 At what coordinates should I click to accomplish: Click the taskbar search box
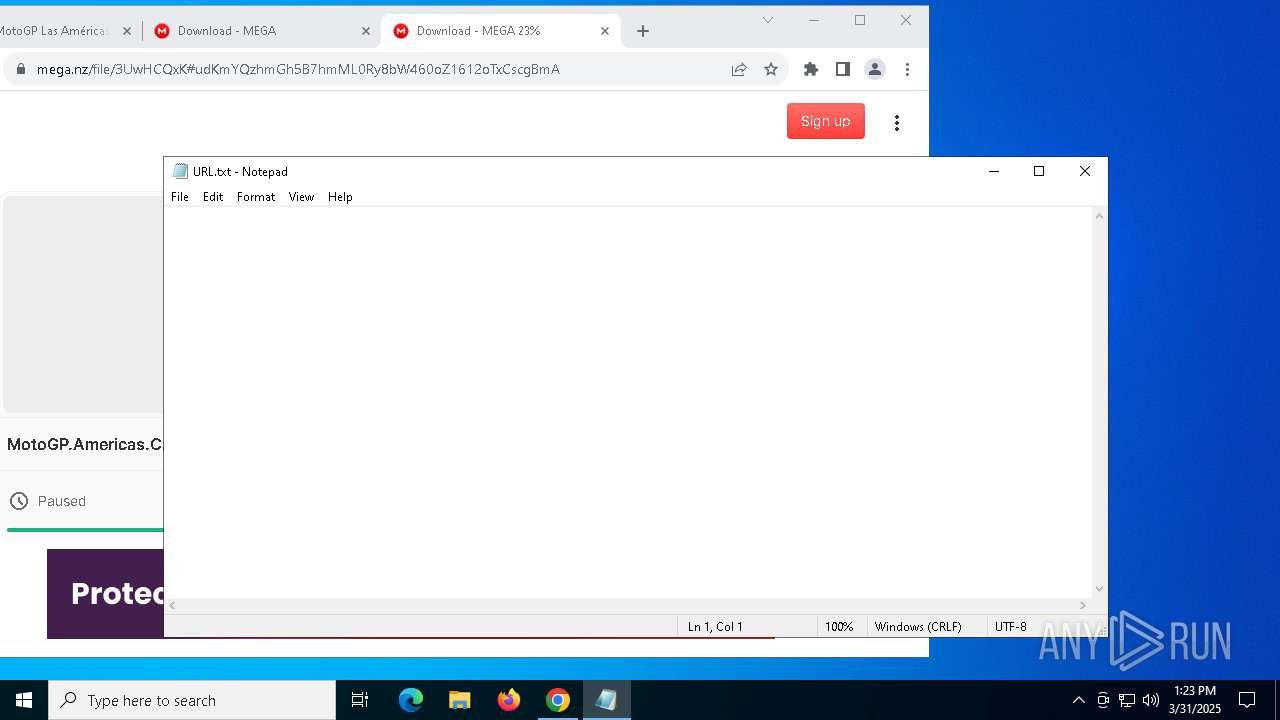[x=192, y=700]
